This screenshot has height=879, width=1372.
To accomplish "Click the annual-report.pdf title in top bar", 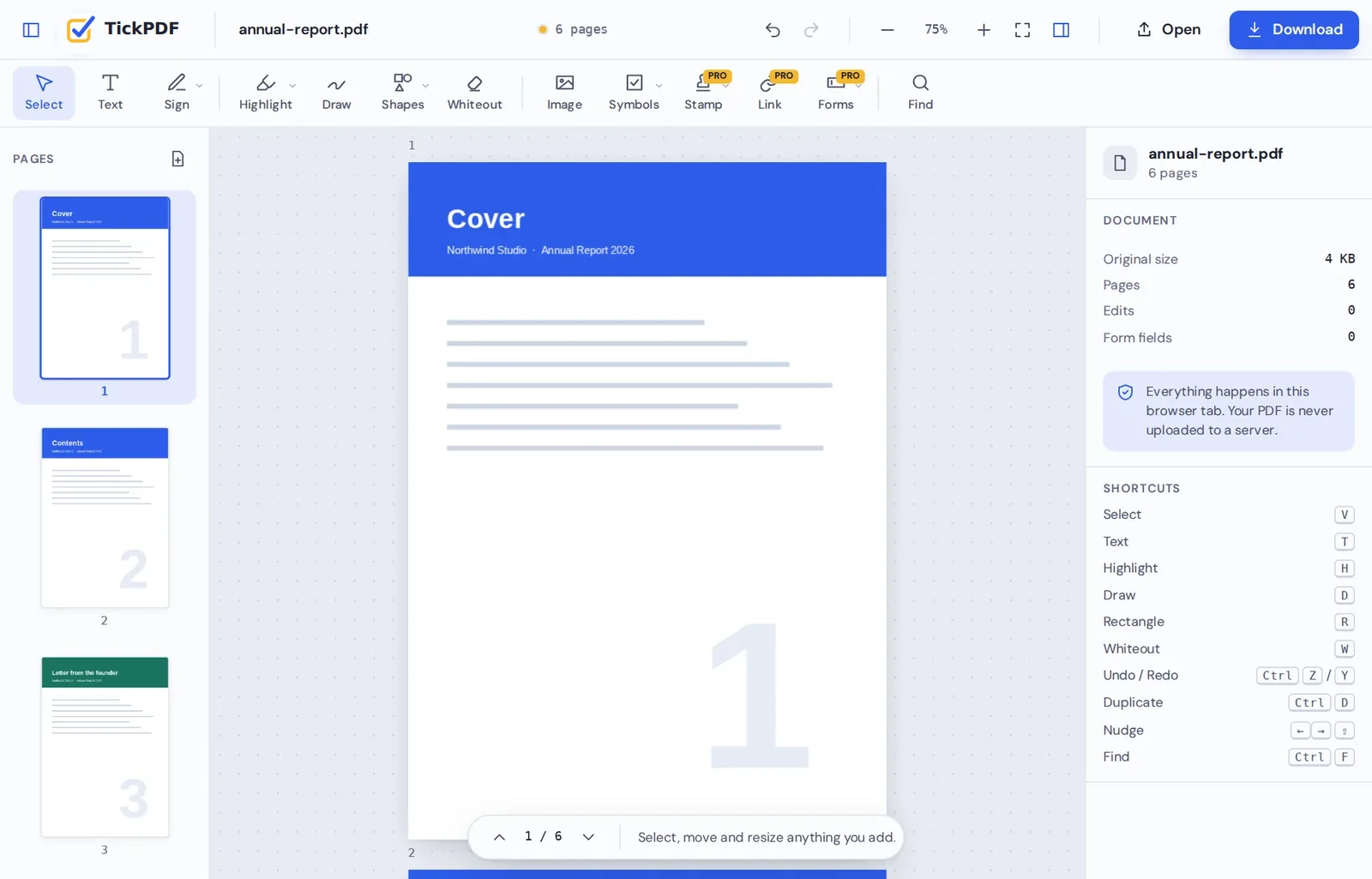I will (304, 29).
